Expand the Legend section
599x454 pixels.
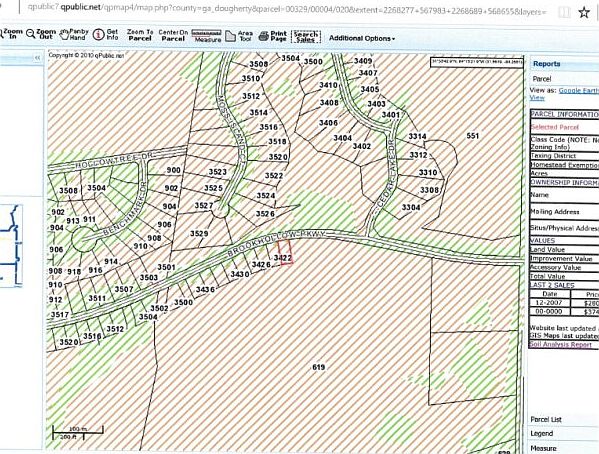click(x=541, y=433)
